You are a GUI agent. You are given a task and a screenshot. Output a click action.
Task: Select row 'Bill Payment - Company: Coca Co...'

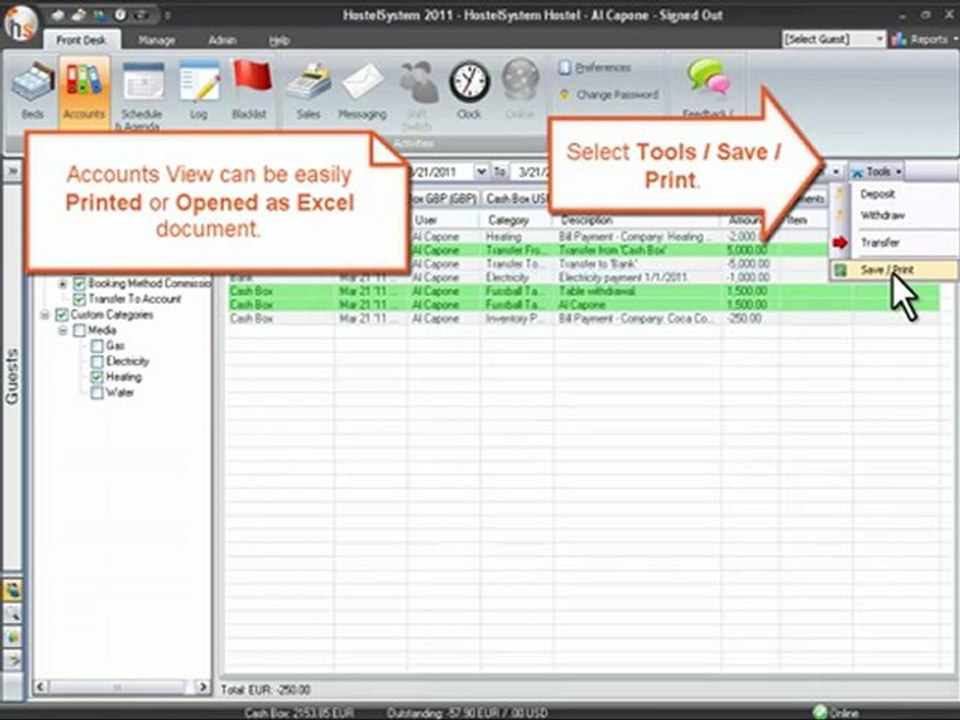[584, 318]
